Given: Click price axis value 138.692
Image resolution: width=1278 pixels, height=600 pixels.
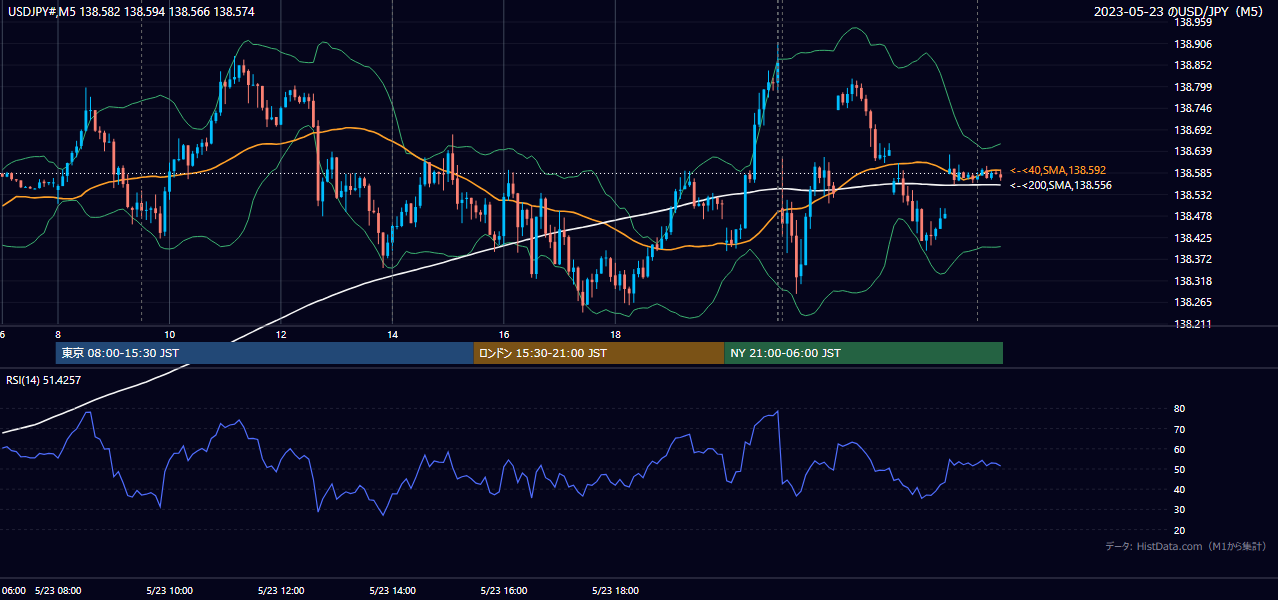Looking at the screenshot, I should [1191, 130].
